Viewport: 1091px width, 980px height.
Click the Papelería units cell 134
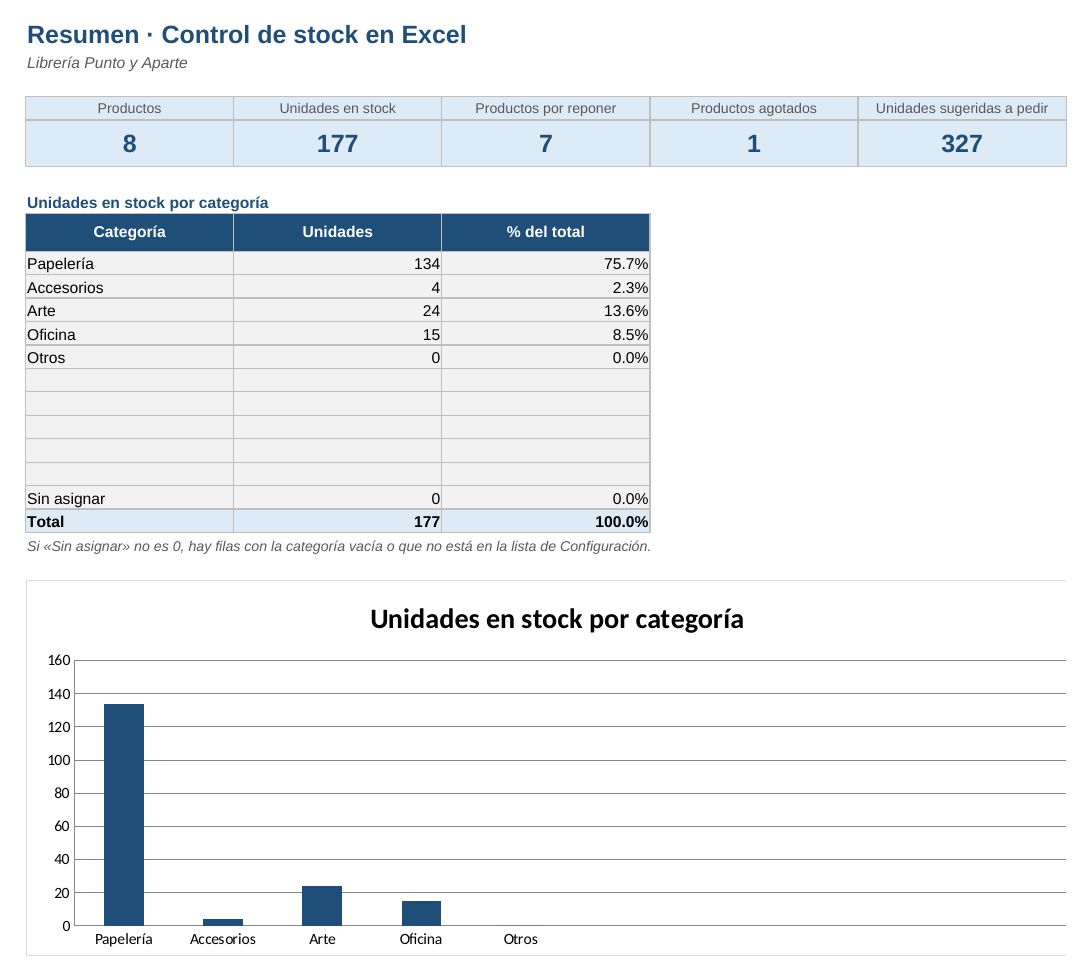pos(337,264)
